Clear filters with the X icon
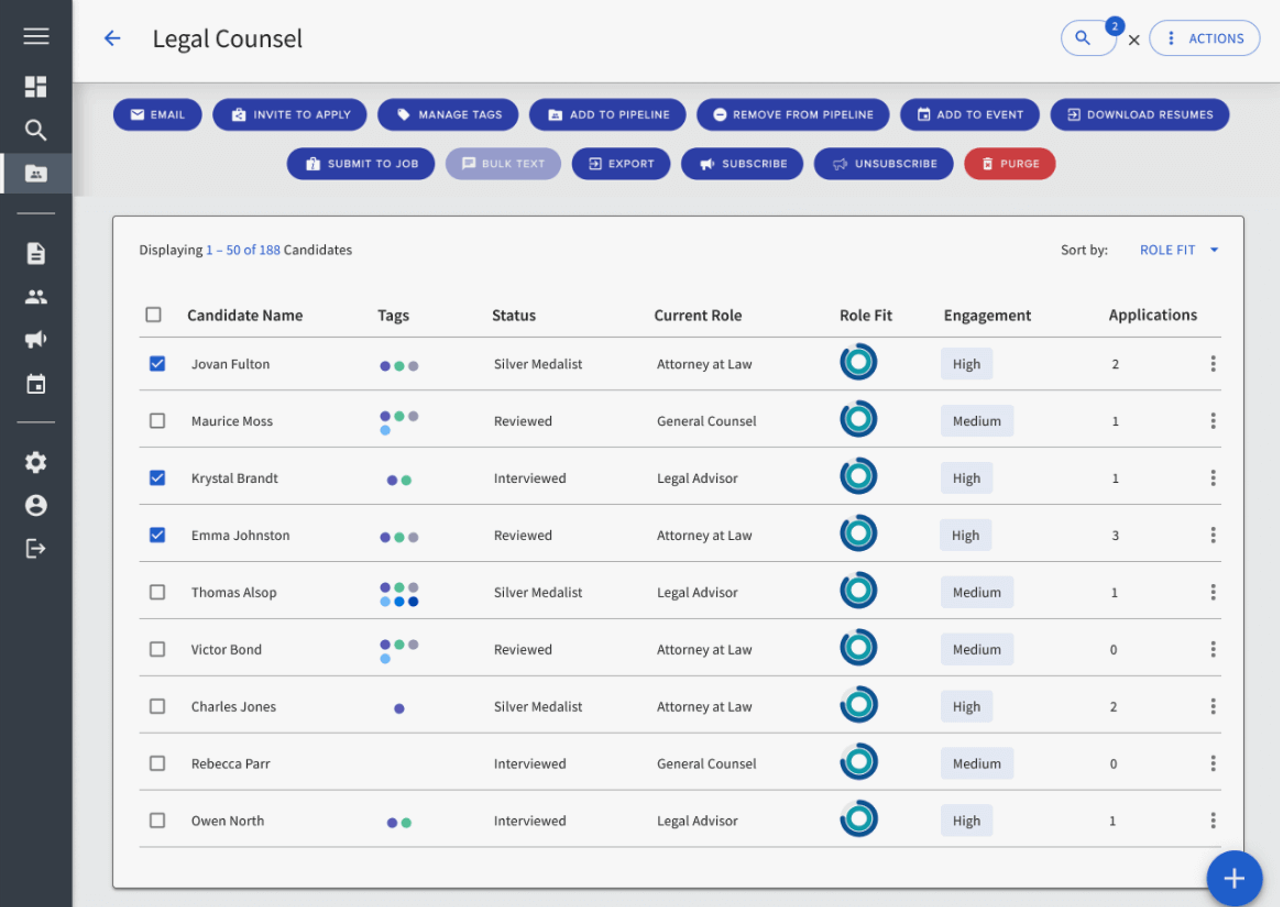Viewport: 1280px width, 907px height. (1134, 40)
